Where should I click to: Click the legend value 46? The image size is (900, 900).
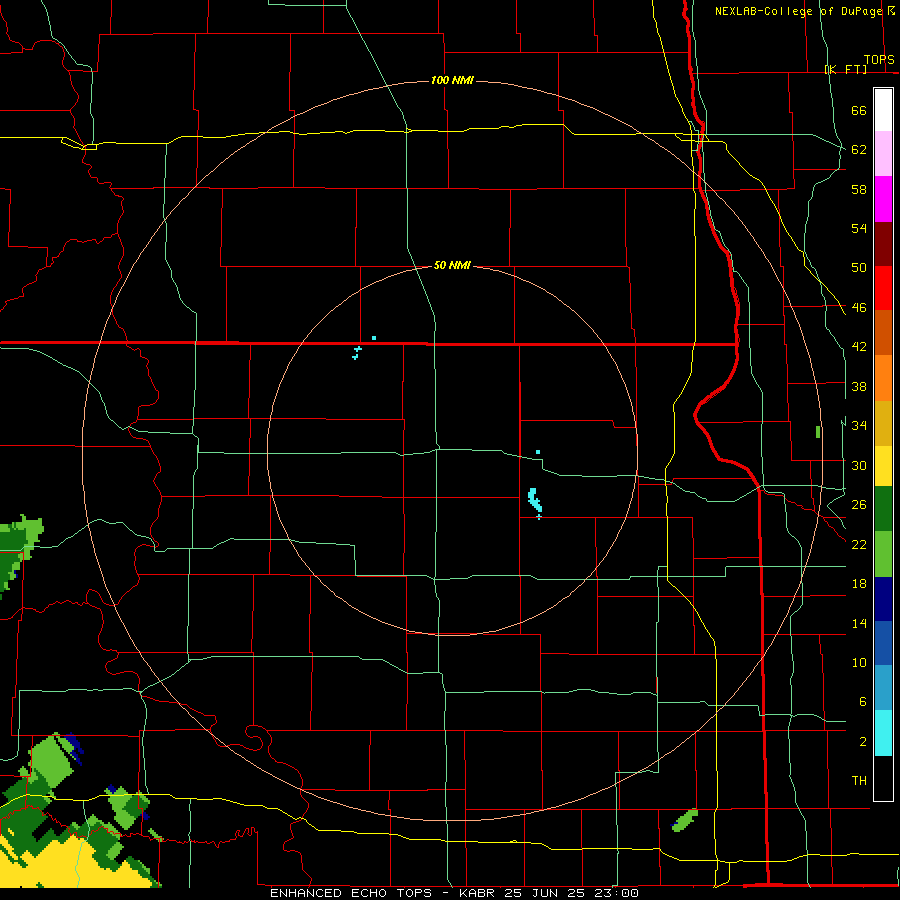pos(859,308)
